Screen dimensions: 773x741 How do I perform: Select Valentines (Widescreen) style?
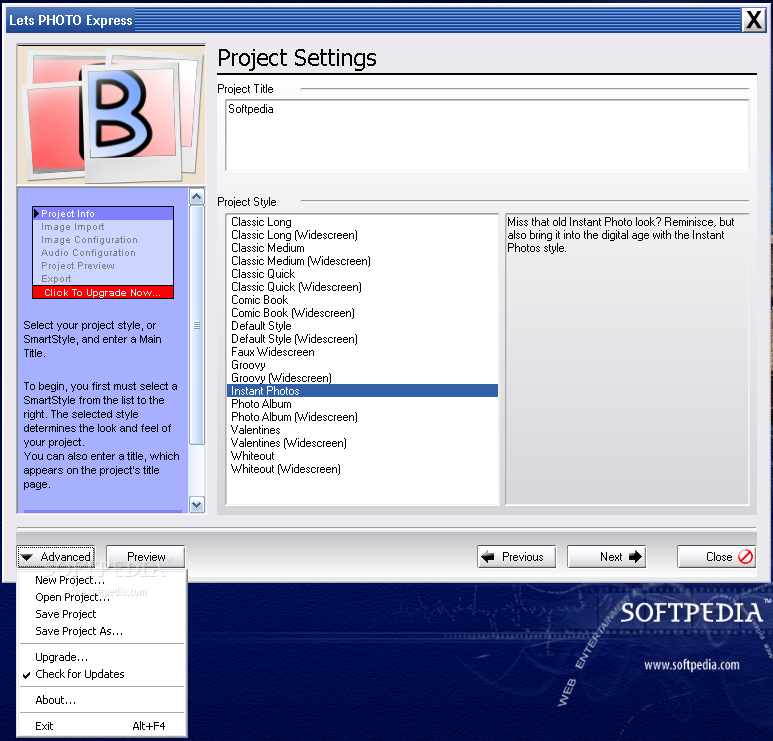pyautogui.click(x=362, y=443)
